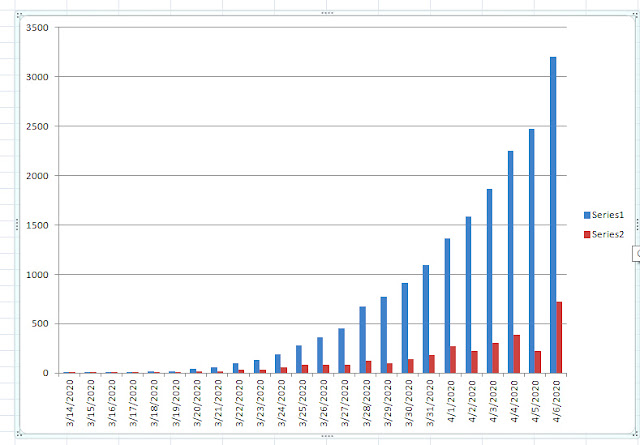Select the 2000 value axis label
Viewport: 640px width, 445px height.
(37, 176)
